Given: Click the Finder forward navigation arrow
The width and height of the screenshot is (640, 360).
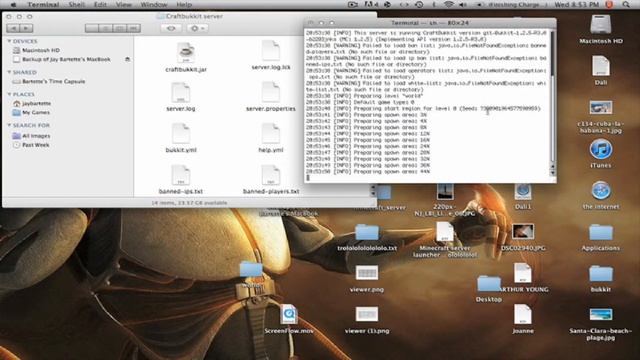Looking at the screenshot, I should tap(27, 28).
